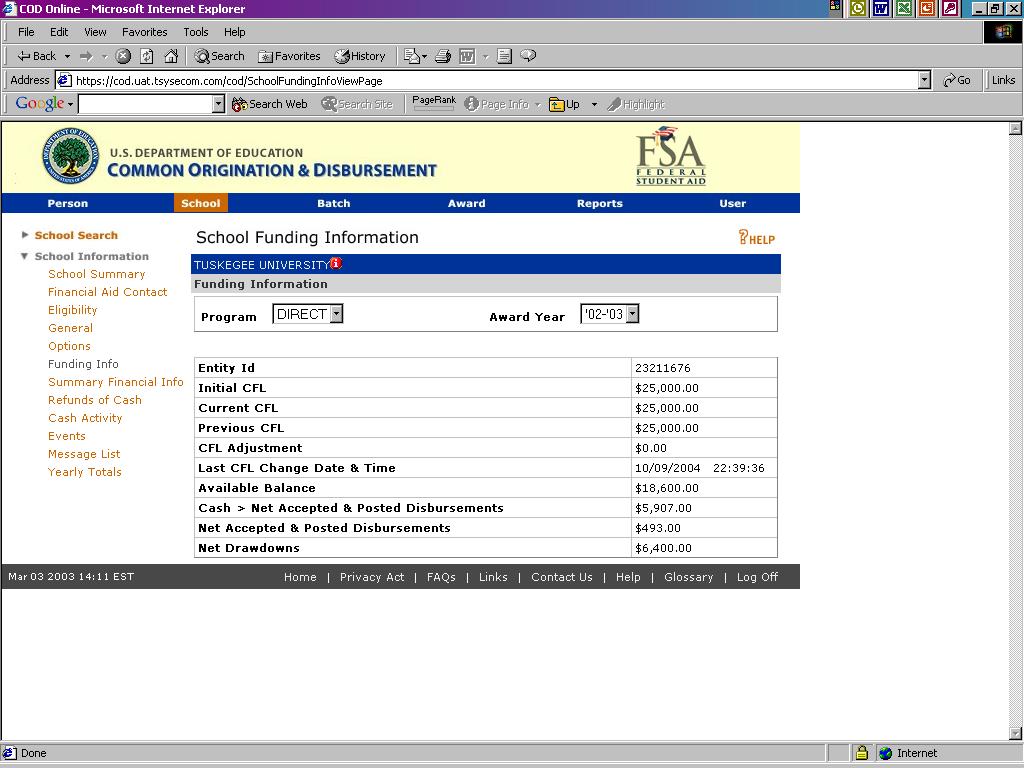The image size is (1024, 768).
Task: Go to Home via house icon
Action: pos(171,56)
